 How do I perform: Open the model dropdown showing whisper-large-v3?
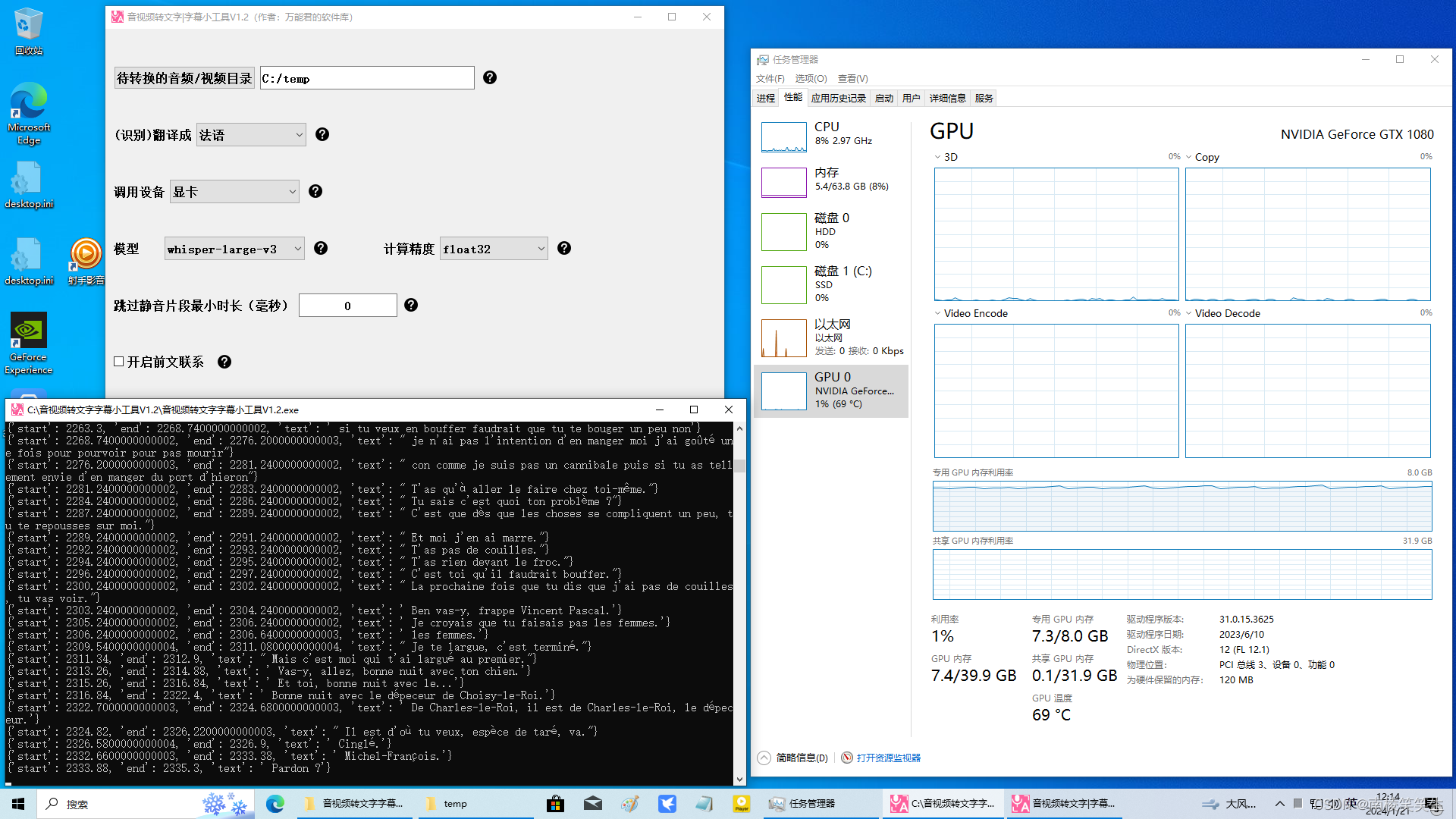point(234,249)
